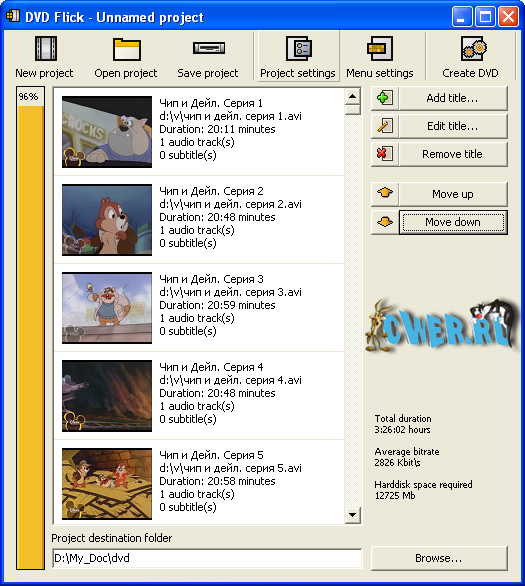Click the green plus Add title icon

[385, 98]
